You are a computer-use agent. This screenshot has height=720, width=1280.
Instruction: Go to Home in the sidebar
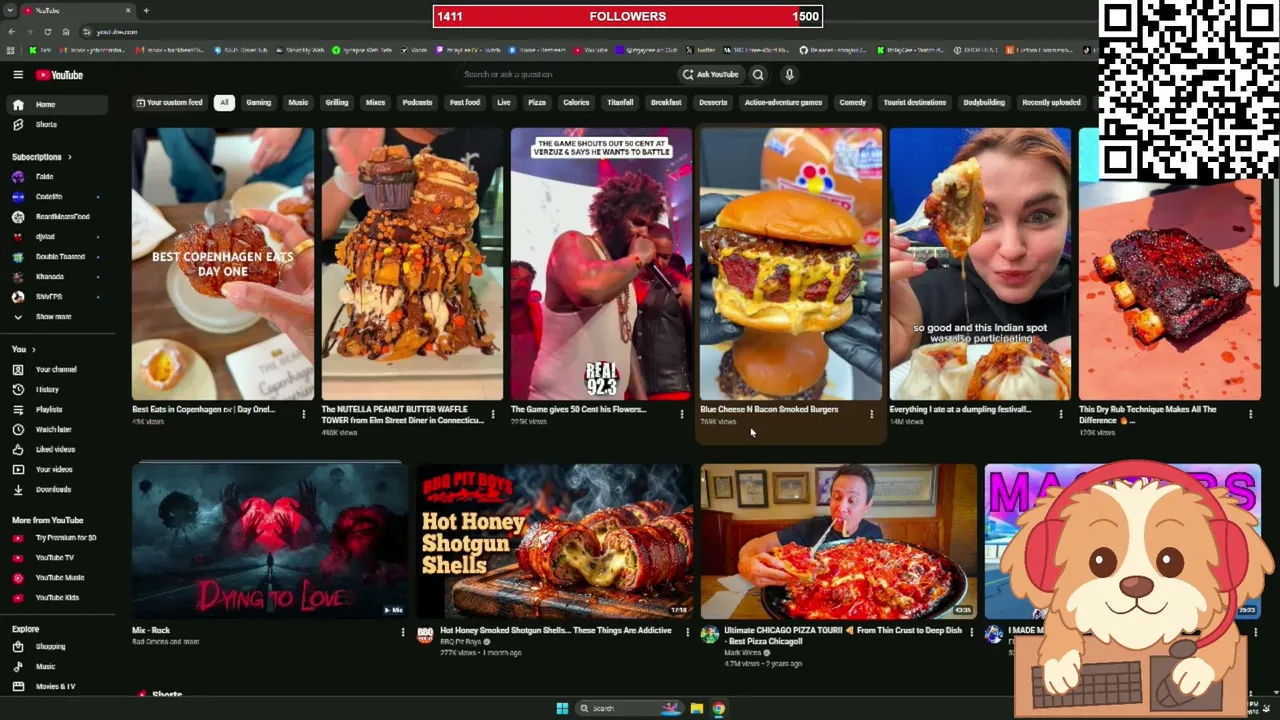point(55,104)
